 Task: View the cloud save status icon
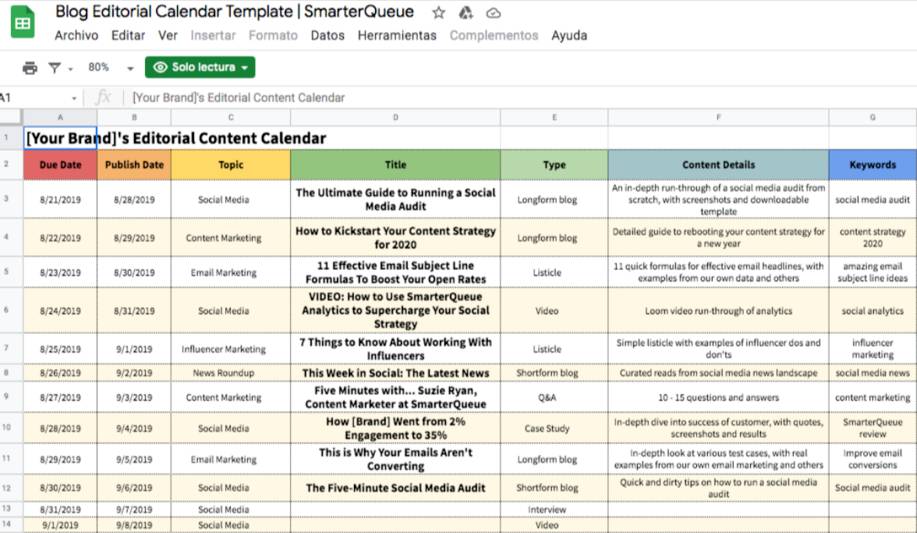coord(494,12)
